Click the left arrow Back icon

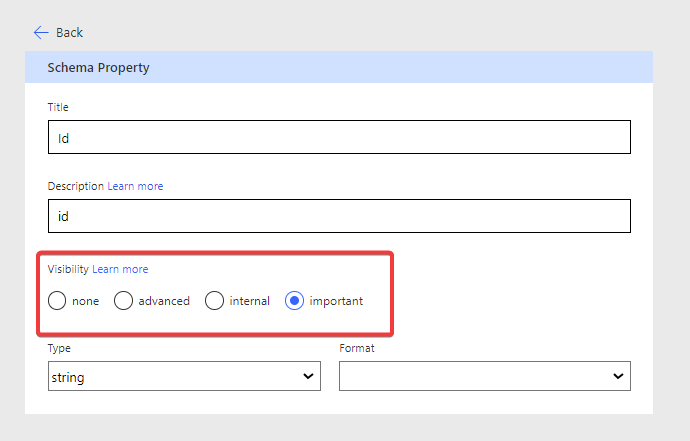(x=41, y=33)
